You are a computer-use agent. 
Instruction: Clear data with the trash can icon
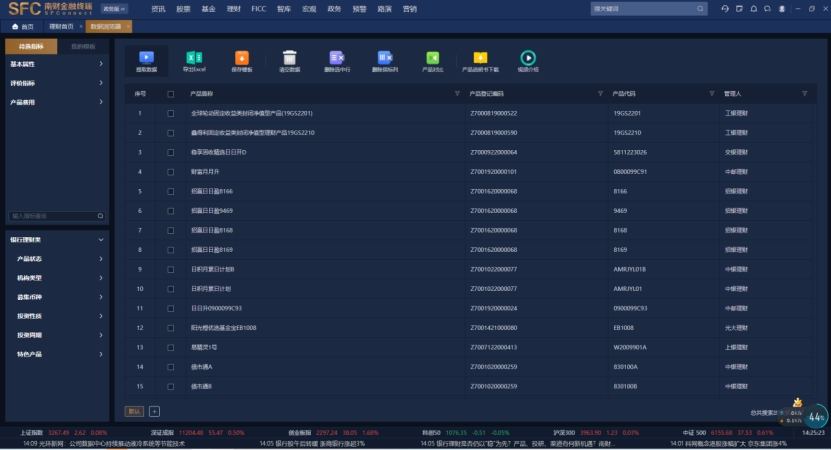point(289,58)
